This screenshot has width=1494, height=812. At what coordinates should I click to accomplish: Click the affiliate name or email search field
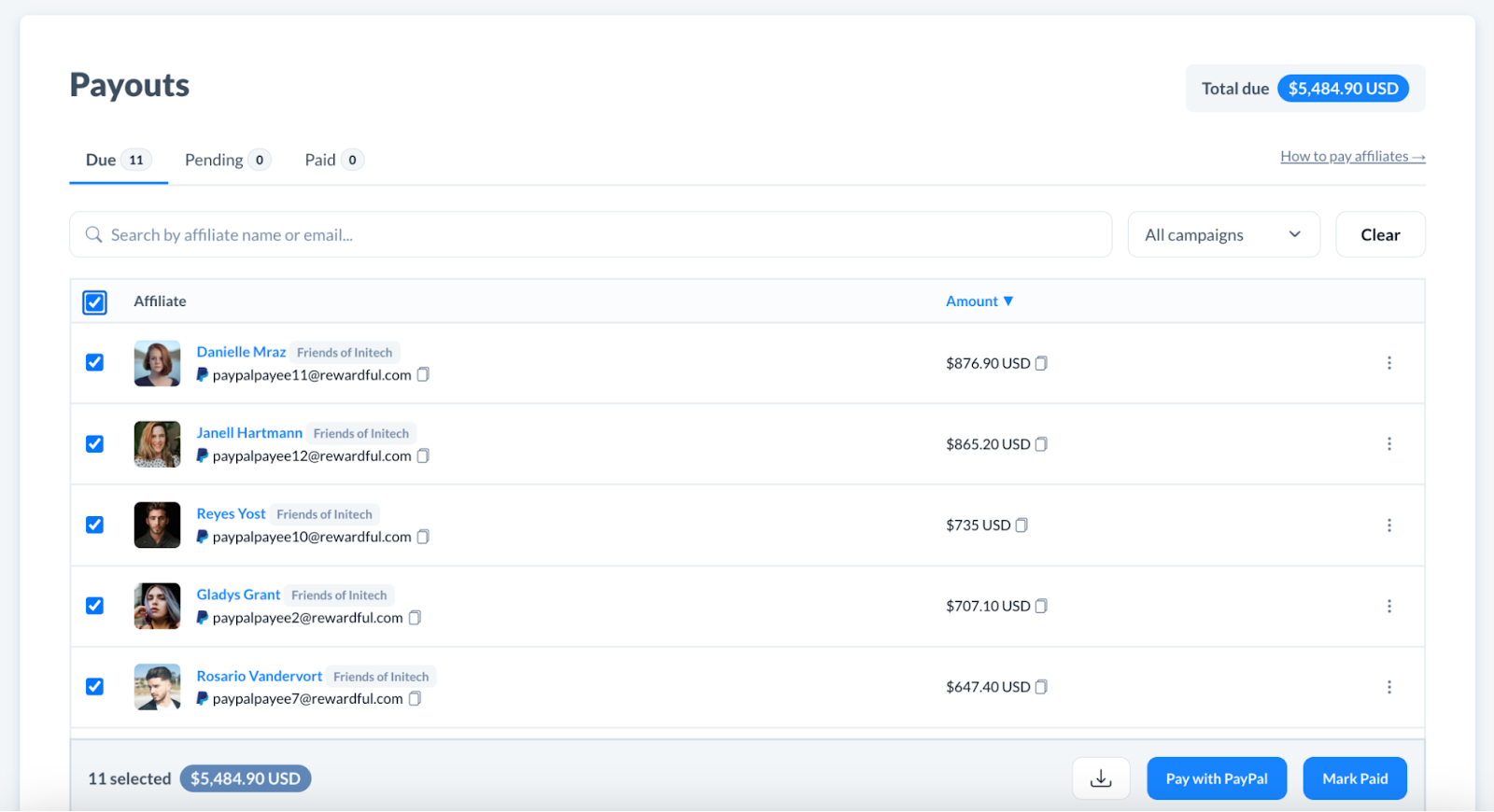[590, 235]
